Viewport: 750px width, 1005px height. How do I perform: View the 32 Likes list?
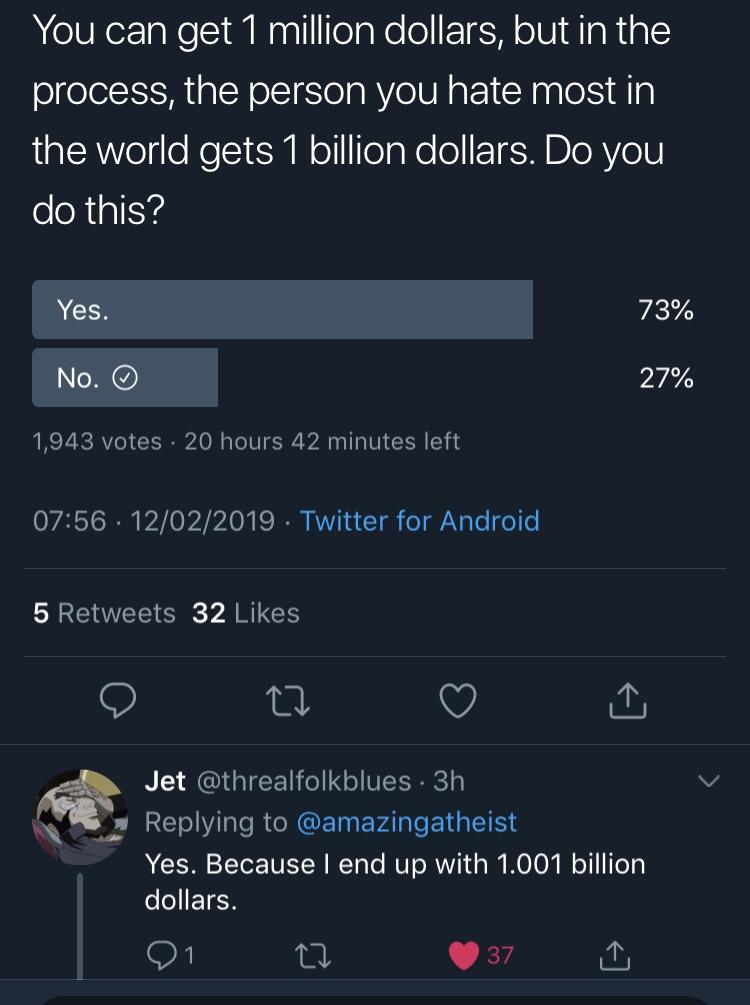click(246, 613)
